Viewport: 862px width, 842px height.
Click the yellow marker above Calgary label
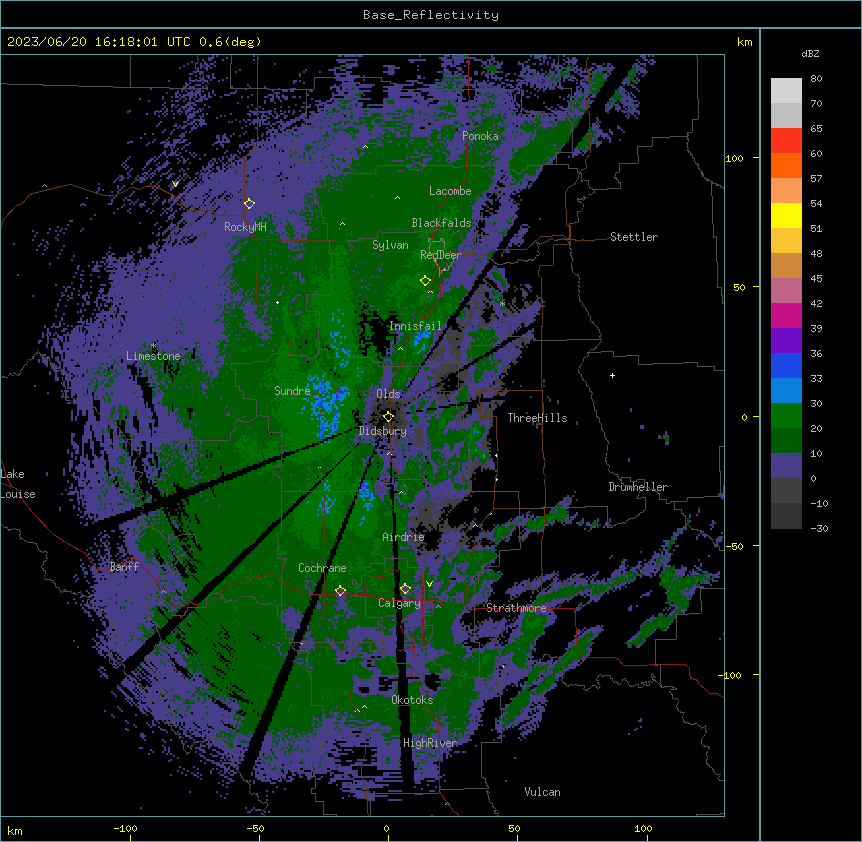tap(405, 589)
